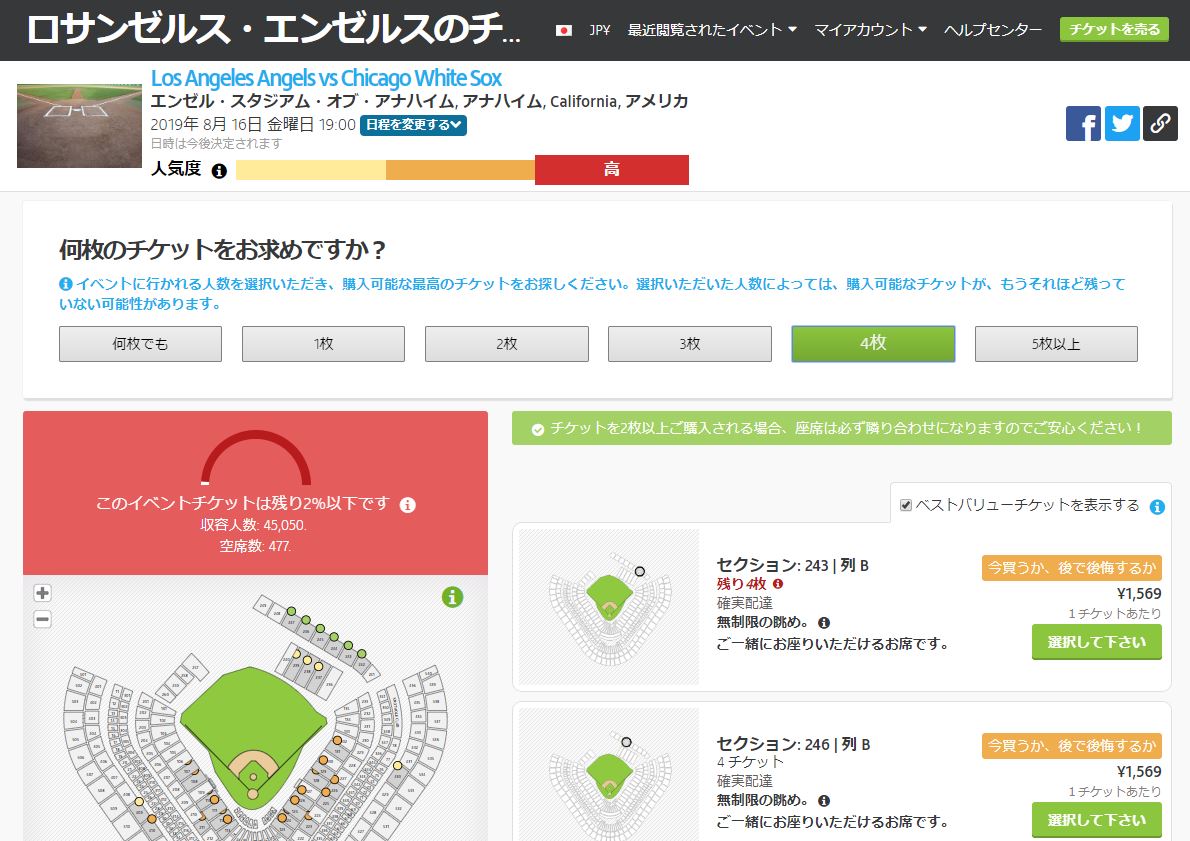Viewport: 1190px width, 841px height.
Task: Click the section 243 mini map thumbnail
Action: 609,607
